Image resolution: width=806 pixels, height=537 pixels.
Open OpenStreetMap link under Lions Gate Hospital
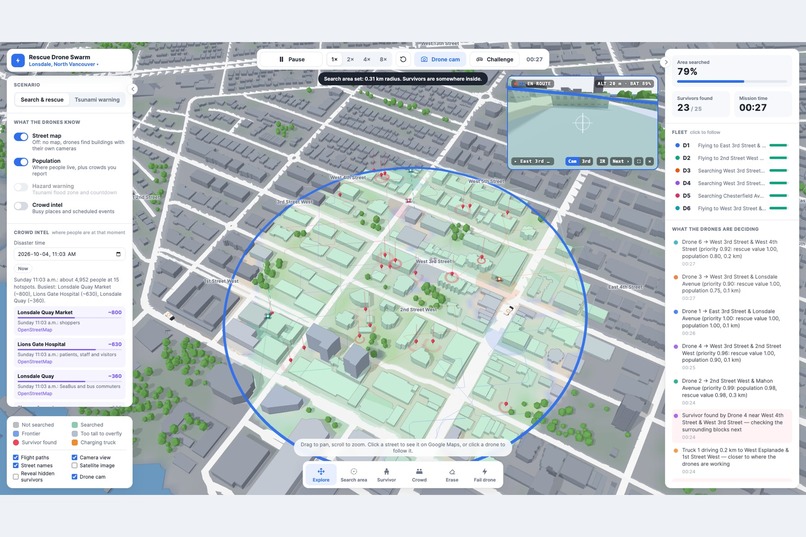[35, 362]
